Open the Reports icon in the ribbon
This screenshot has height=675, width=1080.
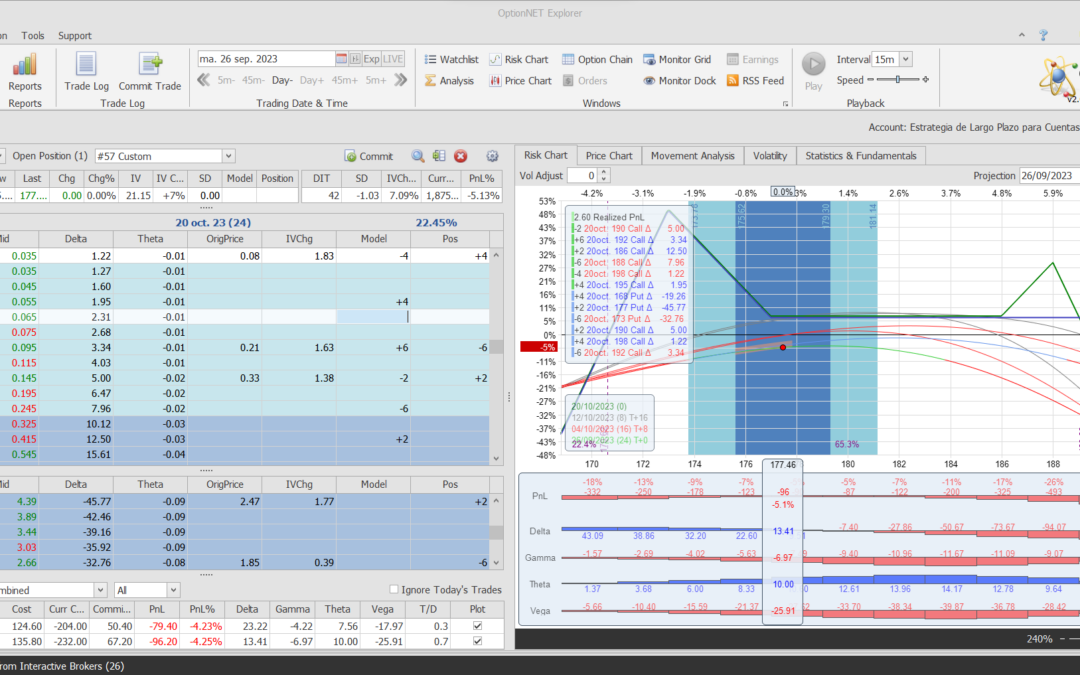pos(25,66)
